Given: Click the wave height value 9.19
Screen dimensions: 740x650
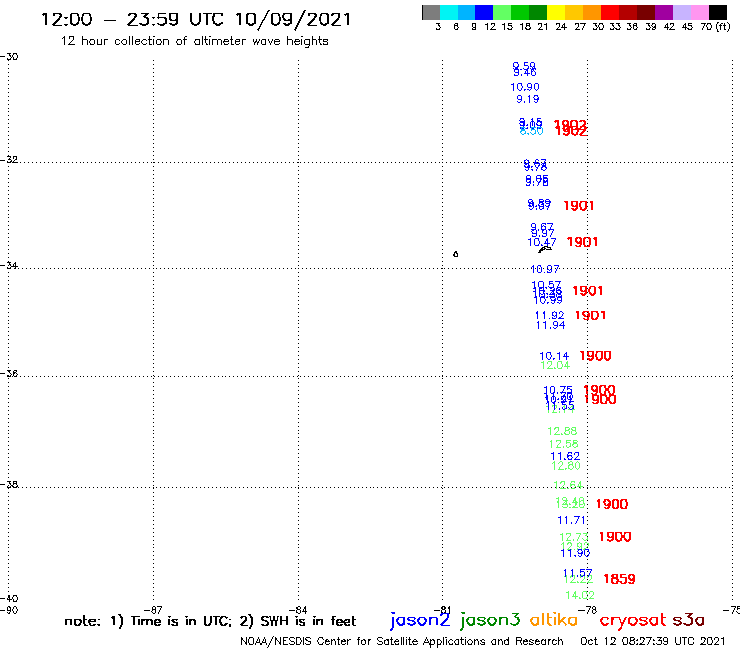Looking at the screenshot, I should click(x=528, y=99).
